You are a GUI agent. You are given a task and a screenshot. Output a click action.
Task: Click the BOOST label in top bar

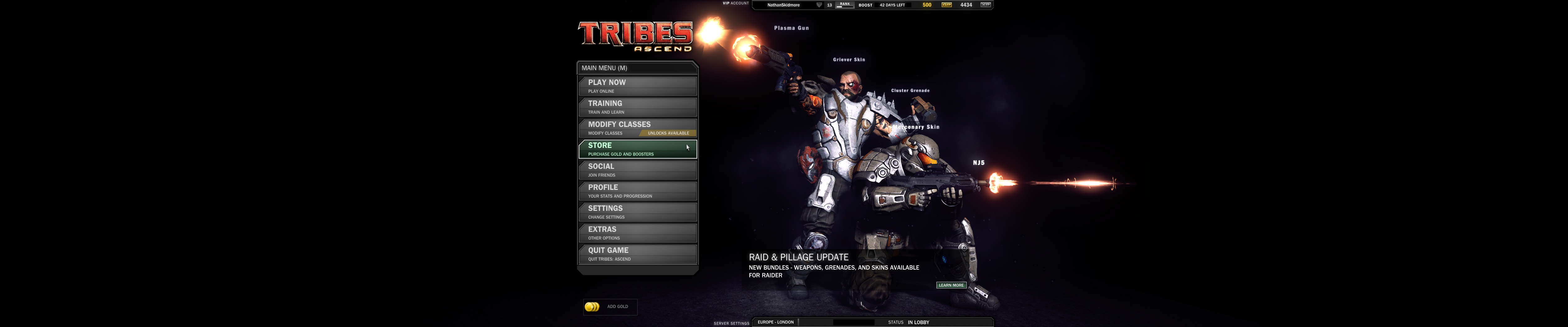pos(865,5)
